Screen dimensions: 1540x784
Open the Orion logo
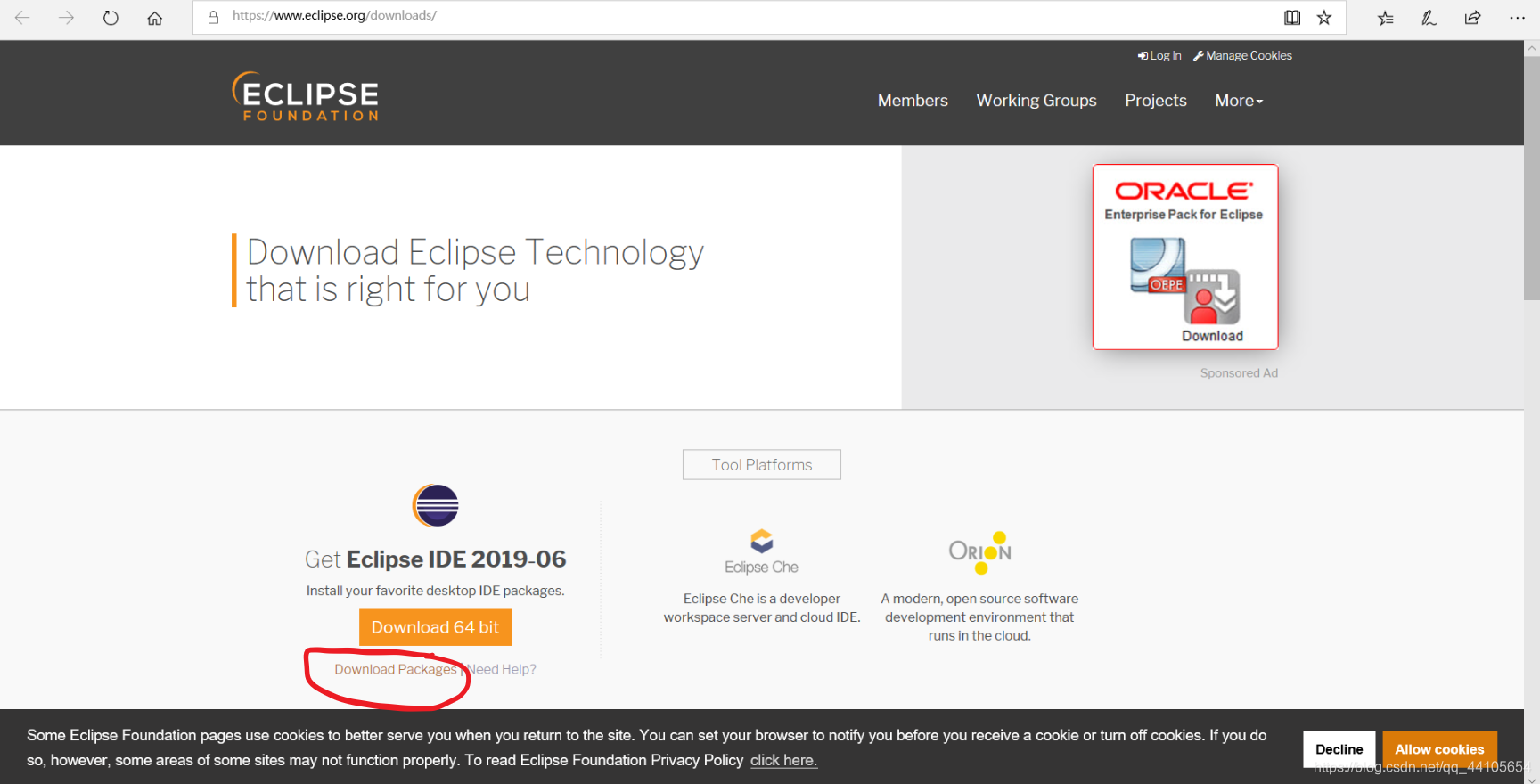979,552
